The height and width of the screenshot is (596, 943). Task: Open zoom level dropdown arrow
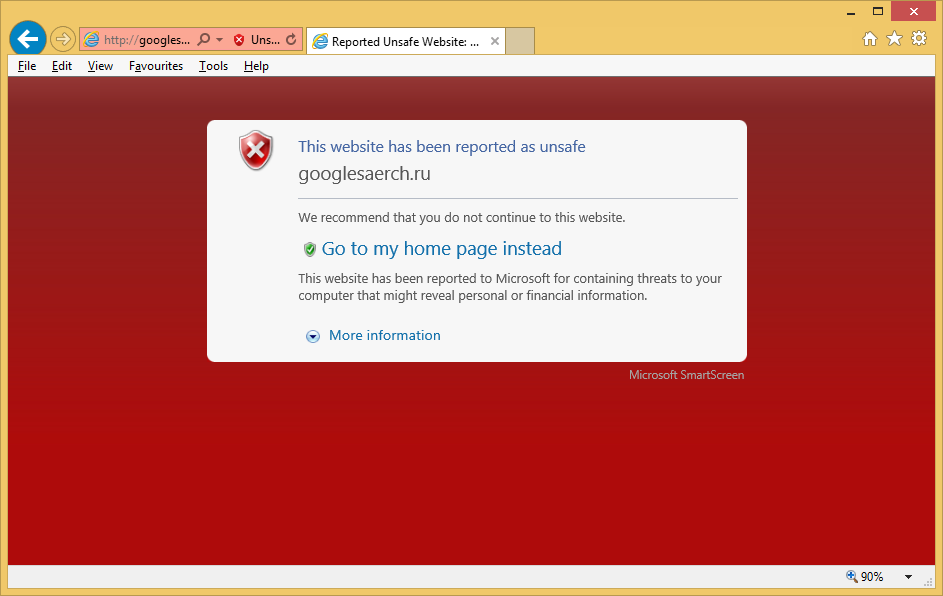click(x=908, y=577)
